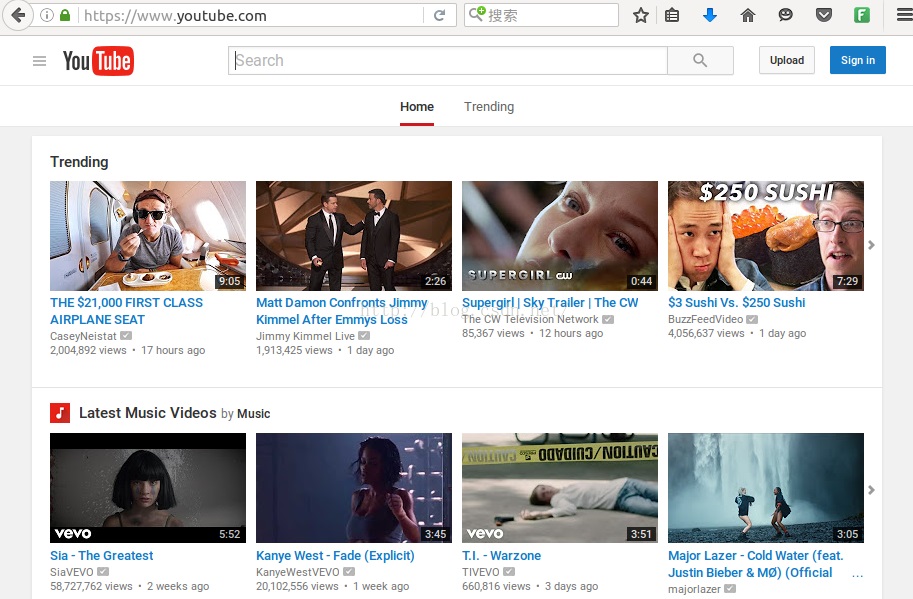
Task: Select the Home tab
Action: (x=417, y=107)
